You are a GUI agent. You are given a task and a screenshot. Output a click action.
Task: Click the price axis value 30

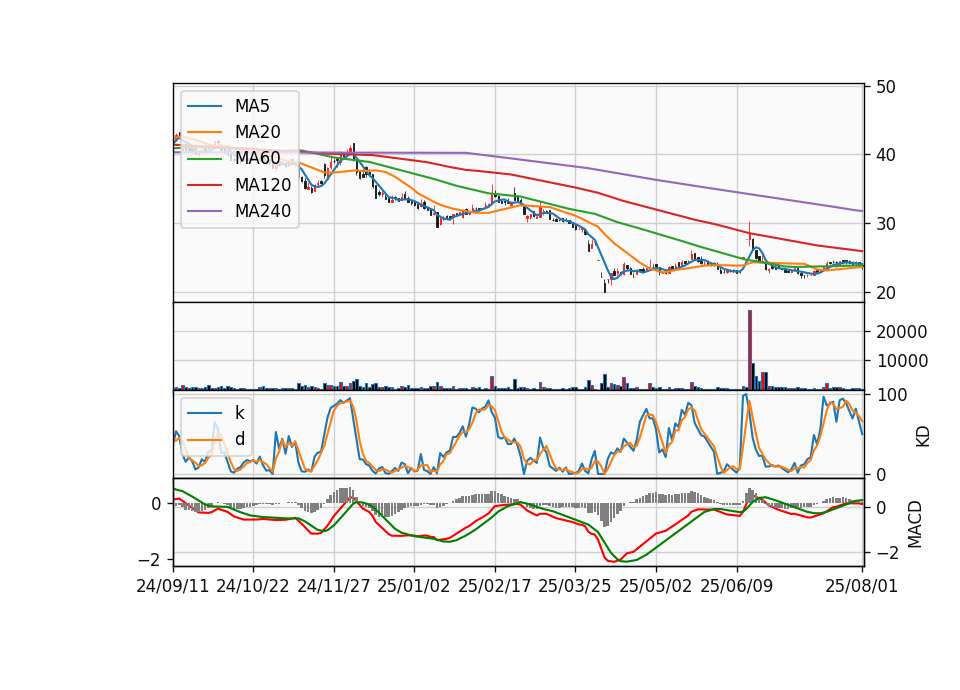pyautogui.click(x=886, y=224)
